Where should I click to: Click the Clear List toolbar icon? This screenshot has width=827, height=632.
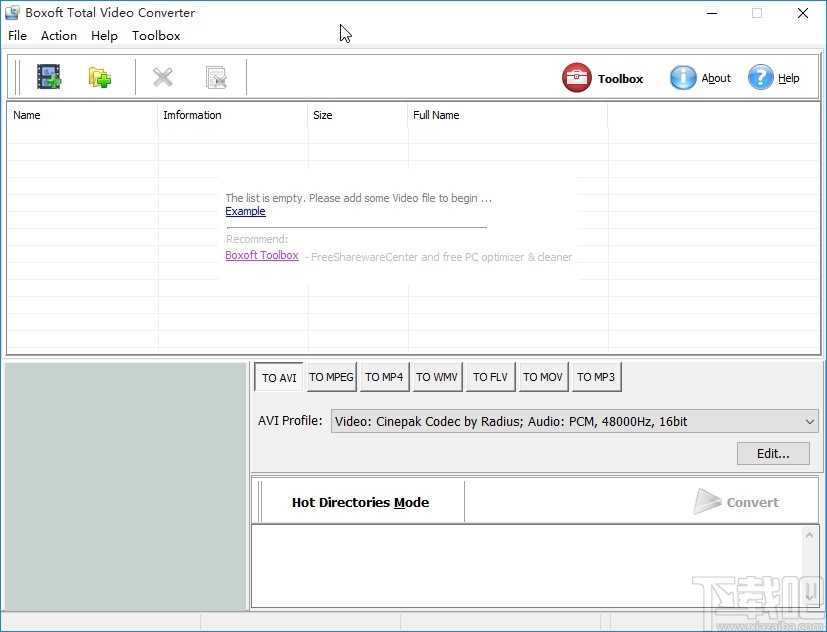tap(214, 76)
